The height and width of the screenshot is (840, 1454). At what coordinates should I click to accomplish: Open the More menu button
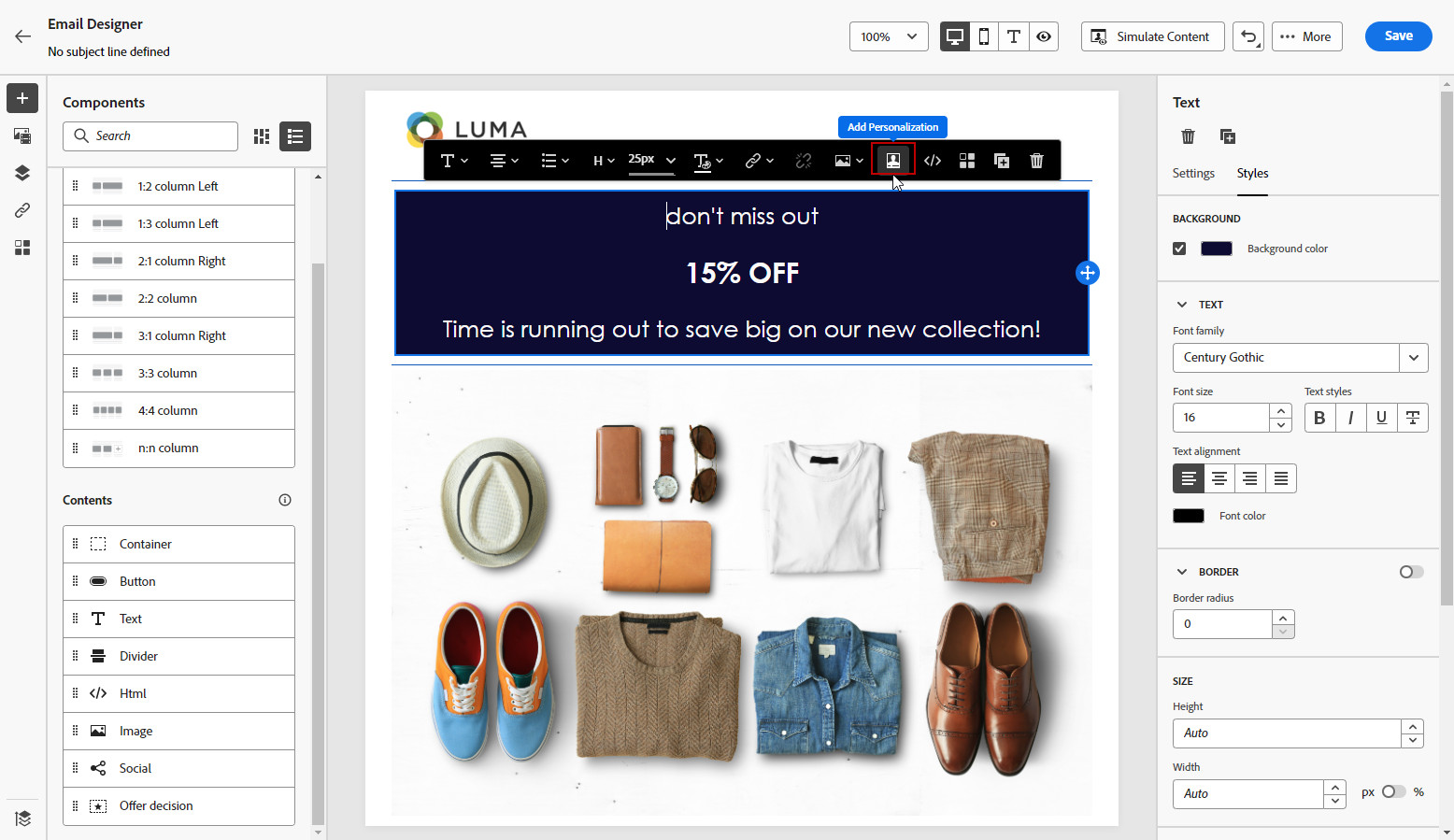click(x=1306, y=36)
